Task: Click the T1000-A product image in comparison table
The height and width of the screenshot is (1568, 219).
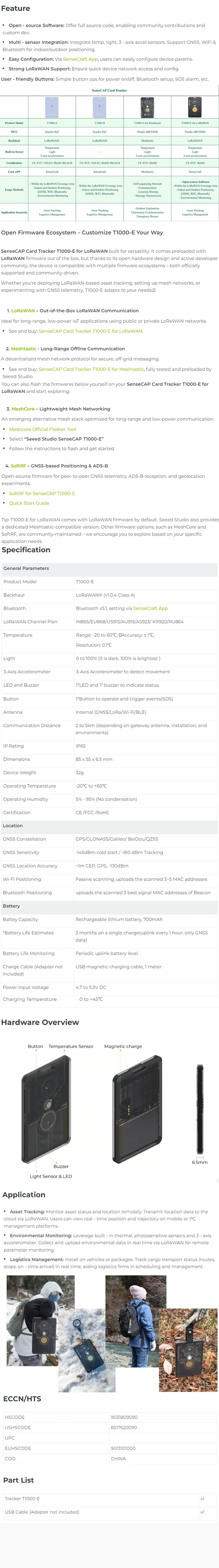Action: pyautogui.click(x=52, y=107)
